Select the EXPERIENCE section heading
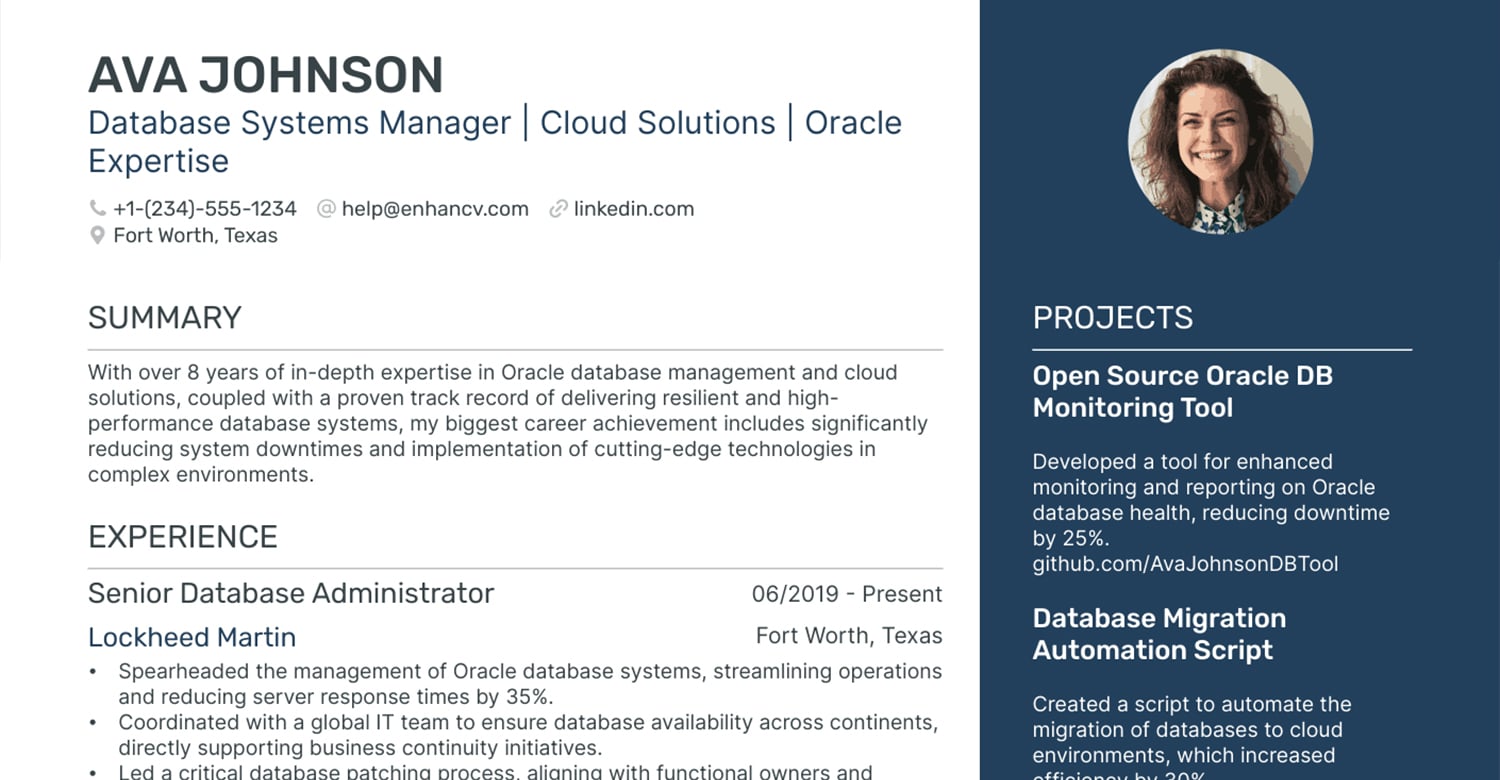Screen dimensions: 1500x780 click(x=183, y=537)
